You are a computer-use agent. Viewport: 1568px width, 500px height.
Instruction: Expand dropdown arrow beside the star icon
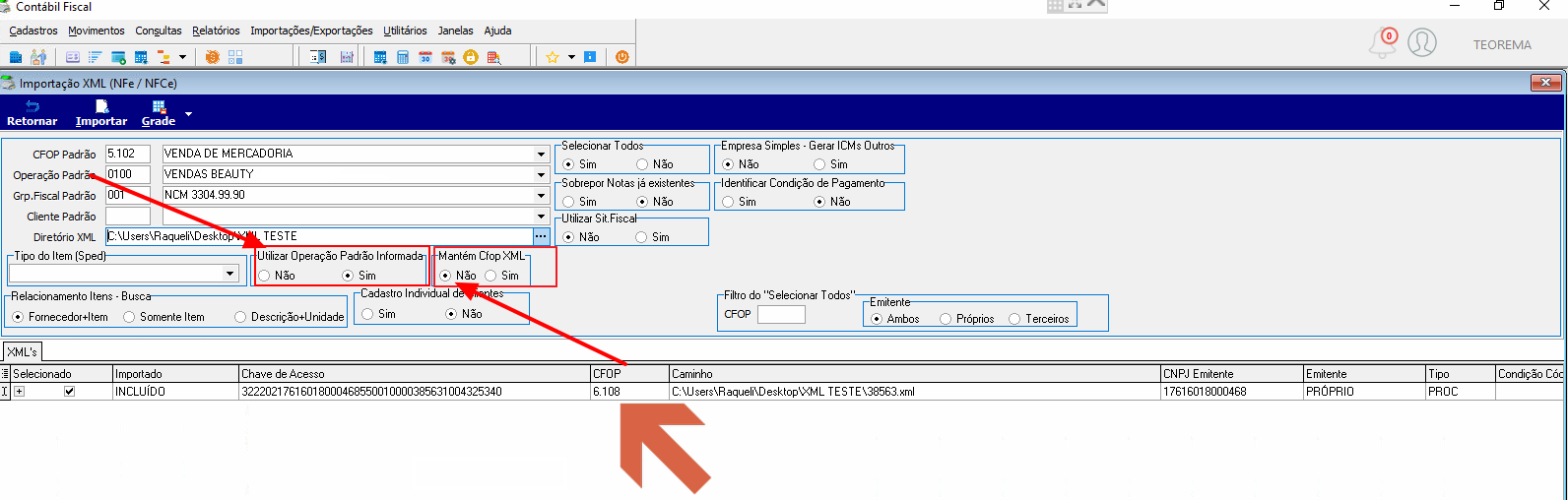(x=571, y=57)
